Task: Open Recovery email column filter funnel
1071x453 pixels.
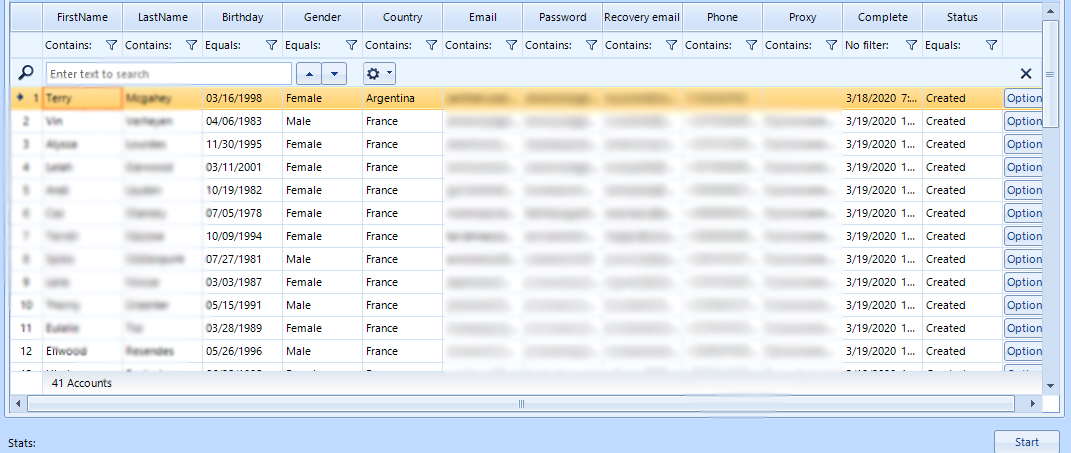Action: tap(671, 46)
